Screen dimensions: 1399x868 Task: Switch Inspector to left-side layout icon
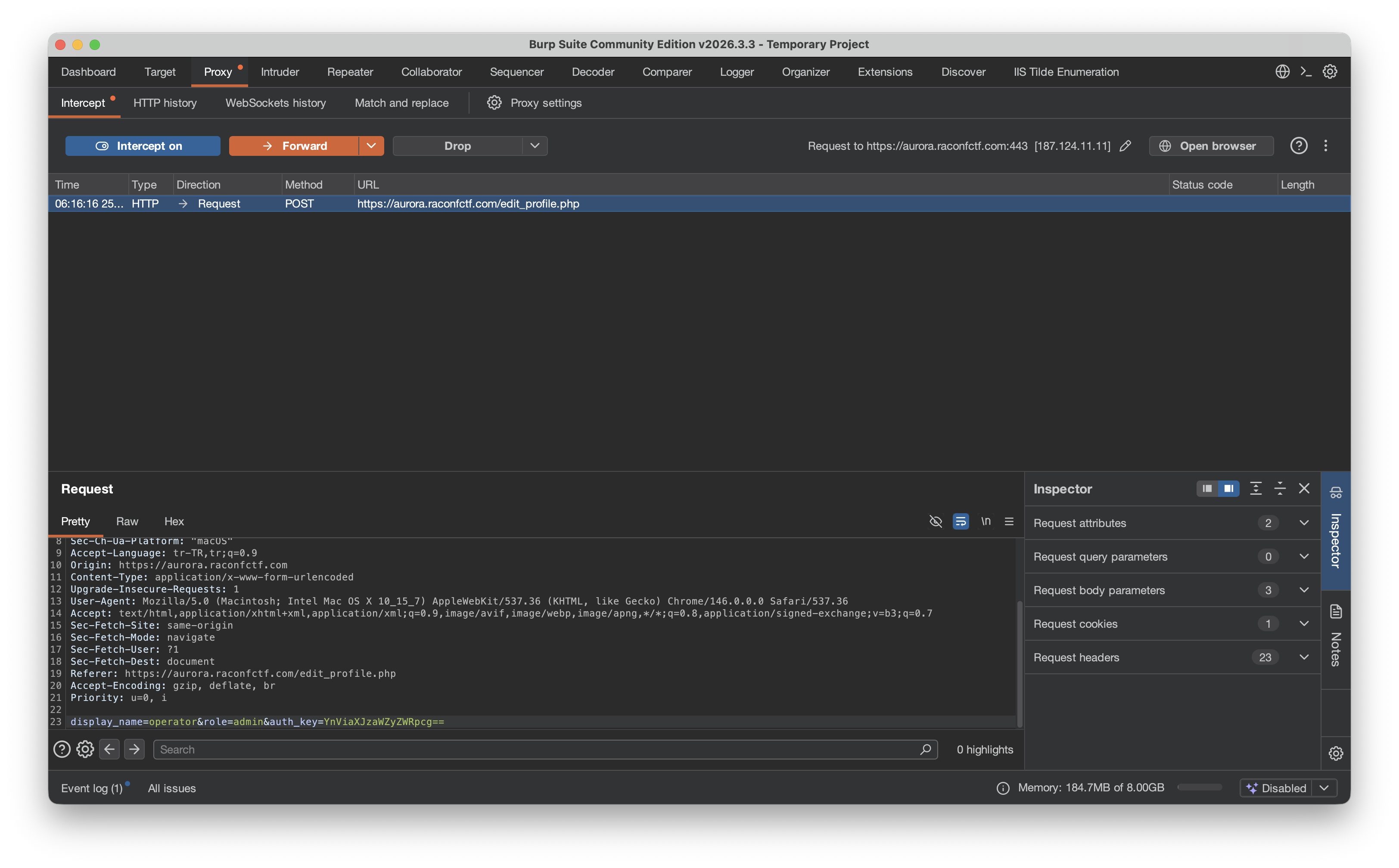click(1207, 489)
